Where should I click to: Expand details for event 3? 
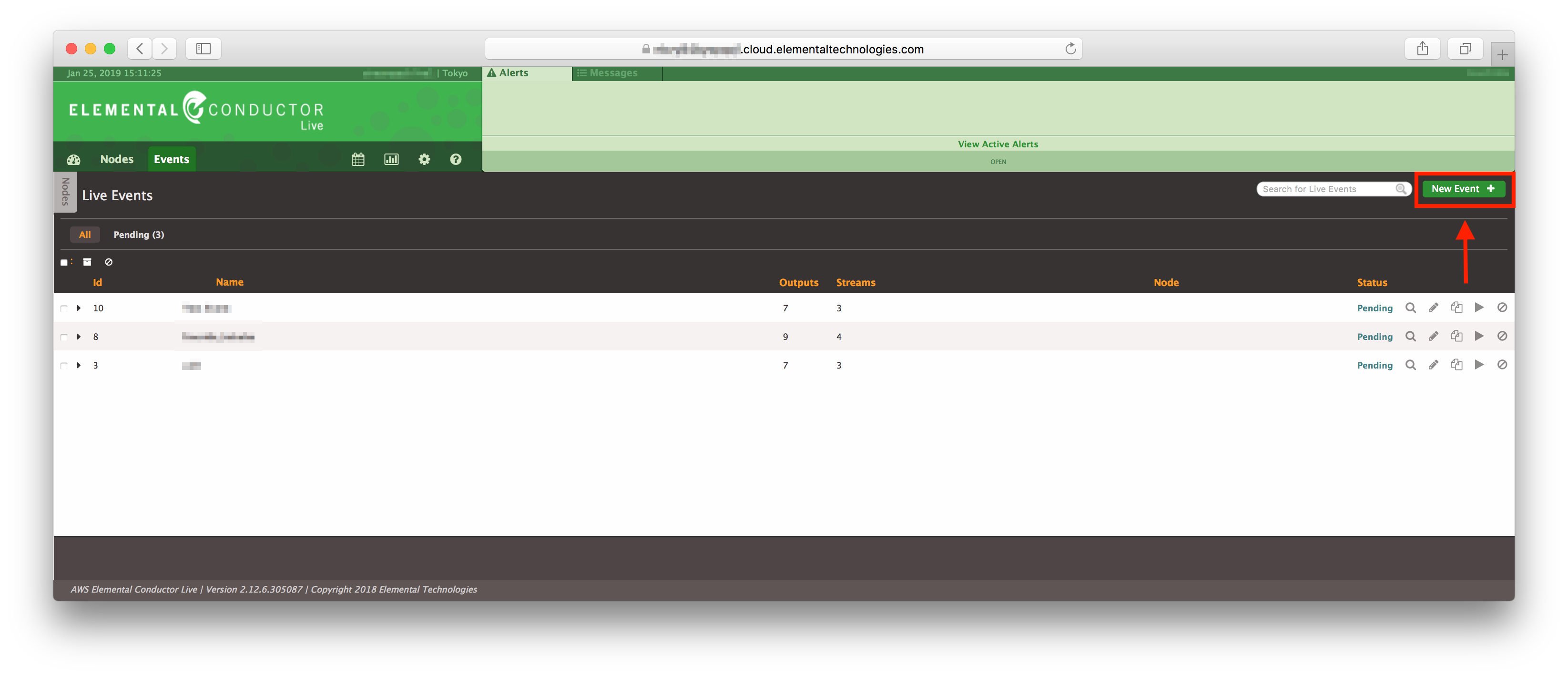point(79,365)
